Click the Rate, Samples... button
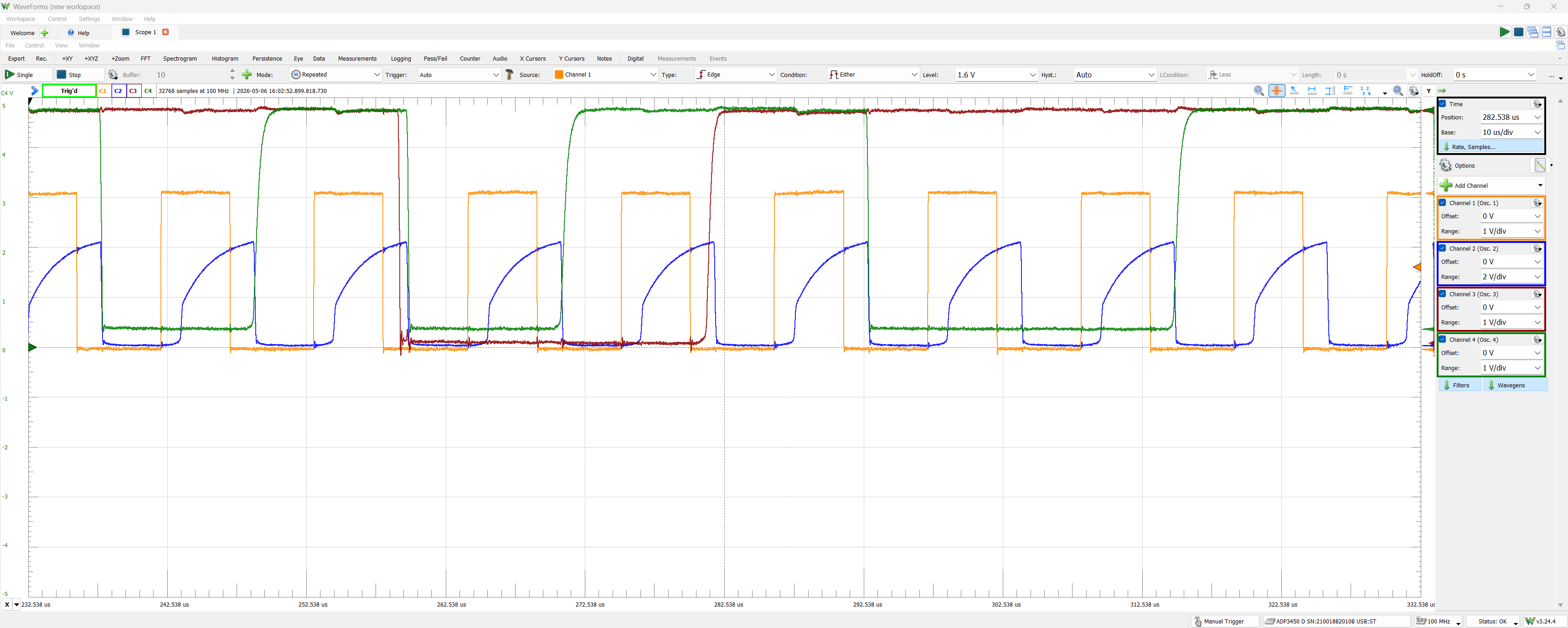 pos(1491,147)
